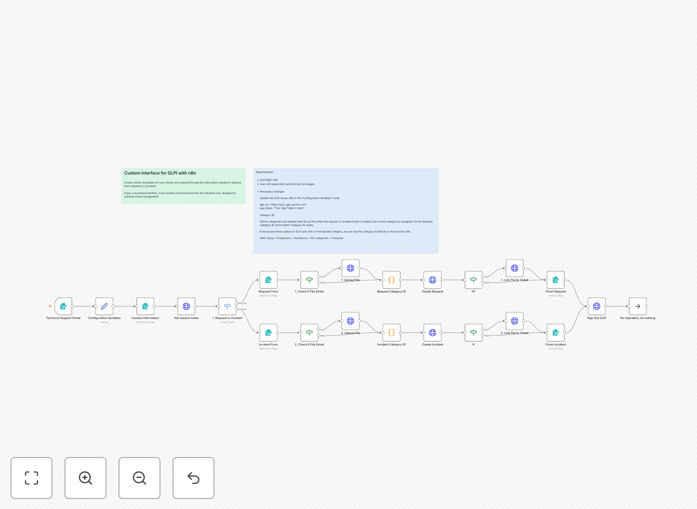The height and width of the screenshot is (509, 697).
Task: Reset canvas zoom with the undo-arrow button
Action: 193,478
